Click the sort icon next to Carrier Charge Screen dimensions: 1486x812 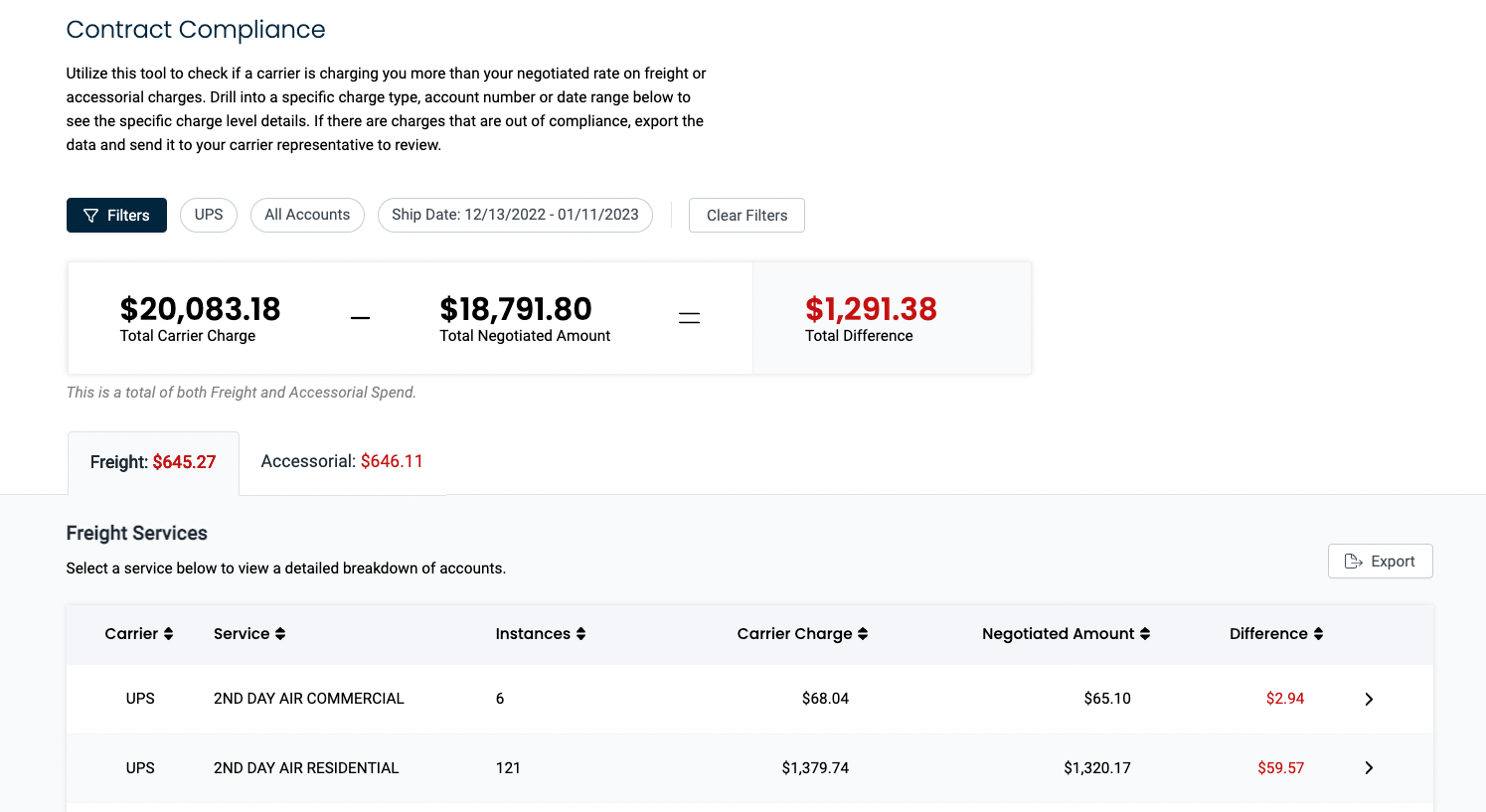click(861, 633)
